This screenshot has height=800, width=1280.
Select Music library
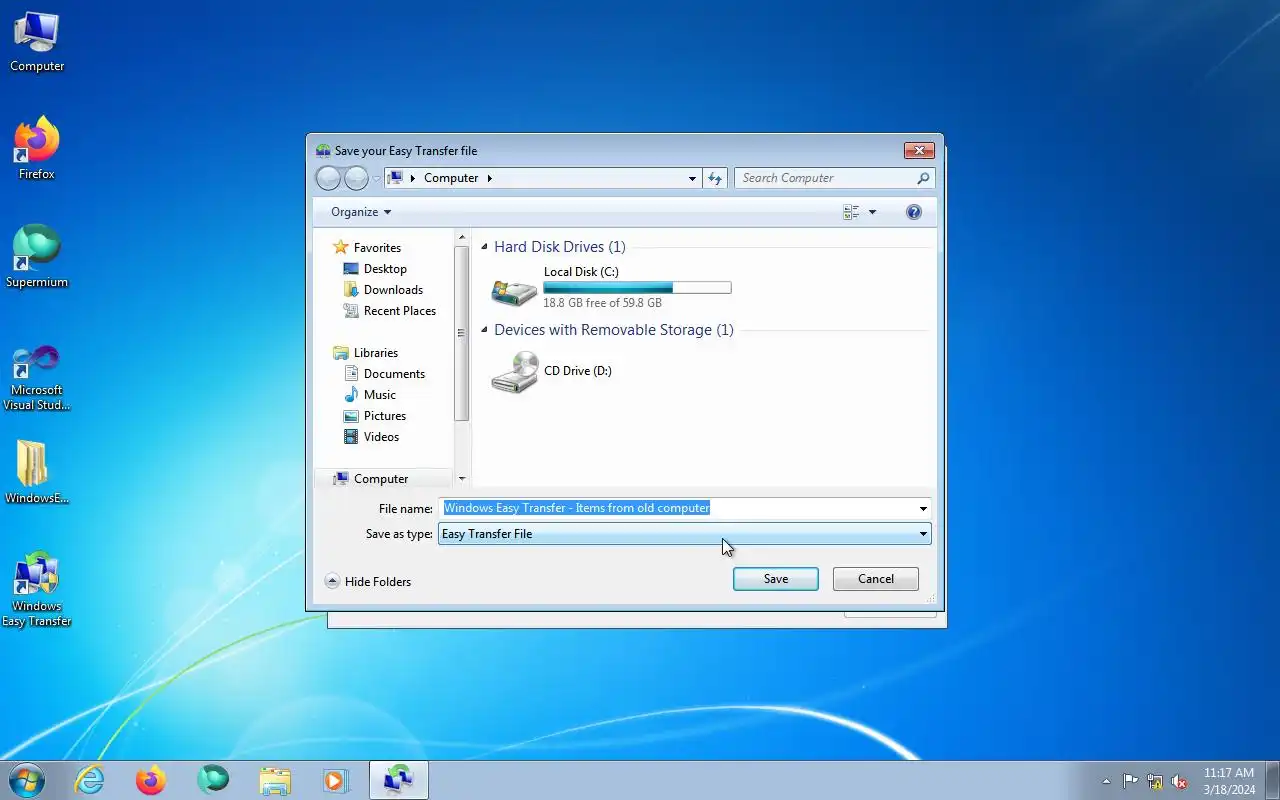[x=380, y=395]
